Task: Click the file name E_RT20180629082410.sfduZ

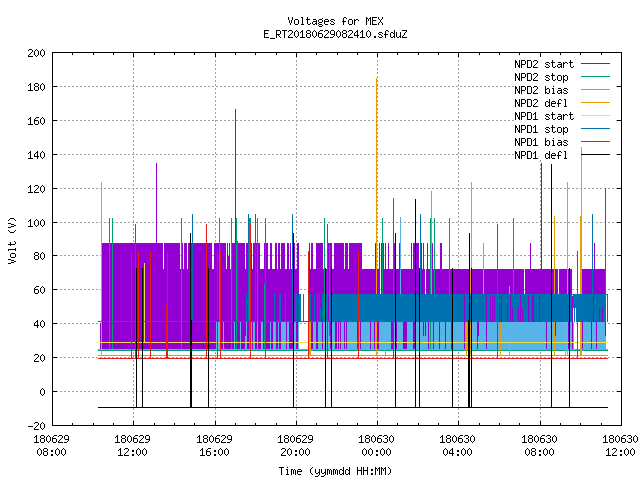Action: (335, 34)
